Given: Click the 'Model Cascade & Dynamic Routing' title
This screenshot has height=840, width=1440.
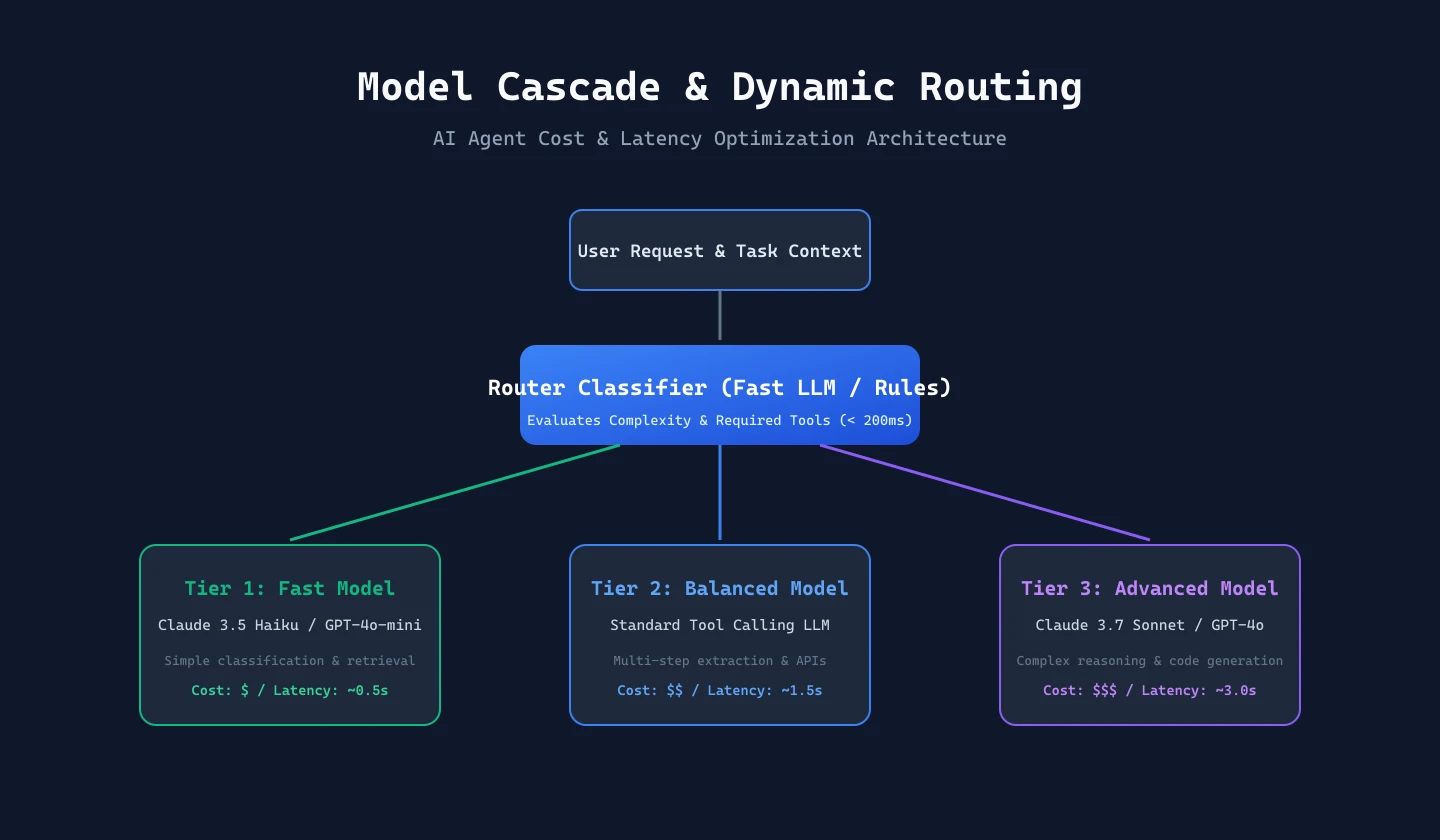Looking at the screenshot, I should pos(720,87).
